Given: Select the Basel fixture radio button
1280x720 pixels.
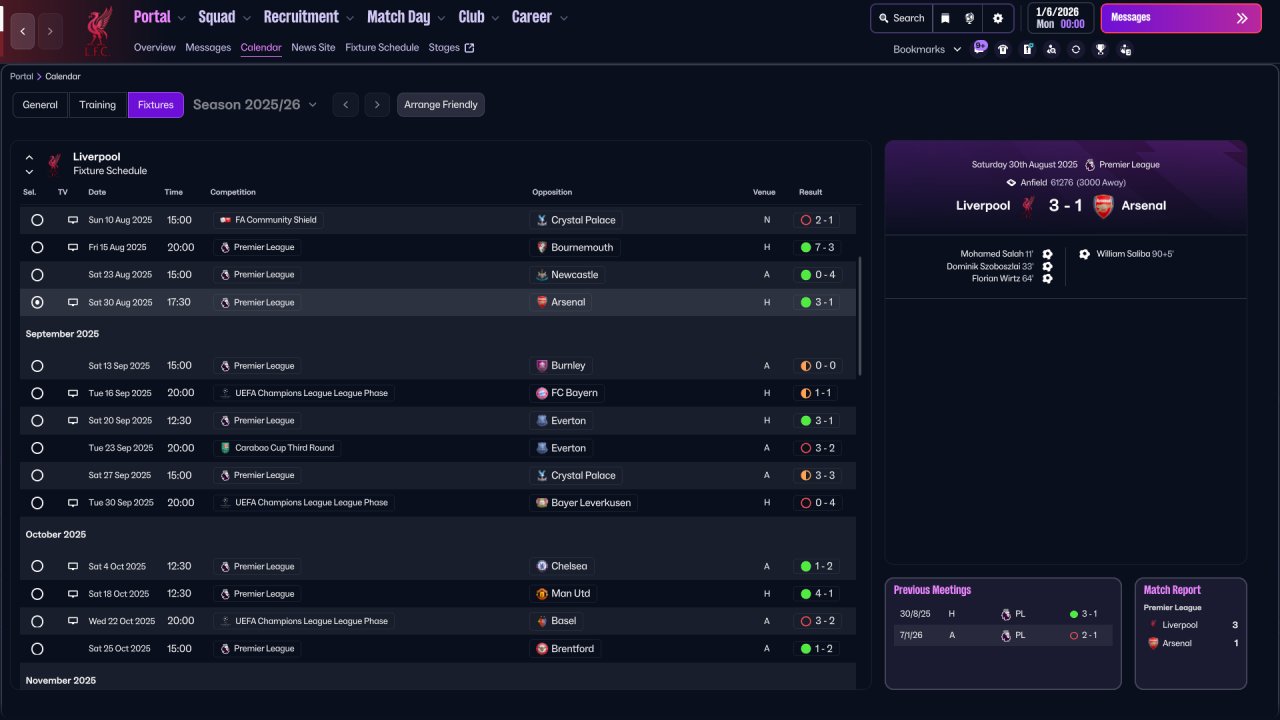Looking at the screenshot, I should (37, 621).
